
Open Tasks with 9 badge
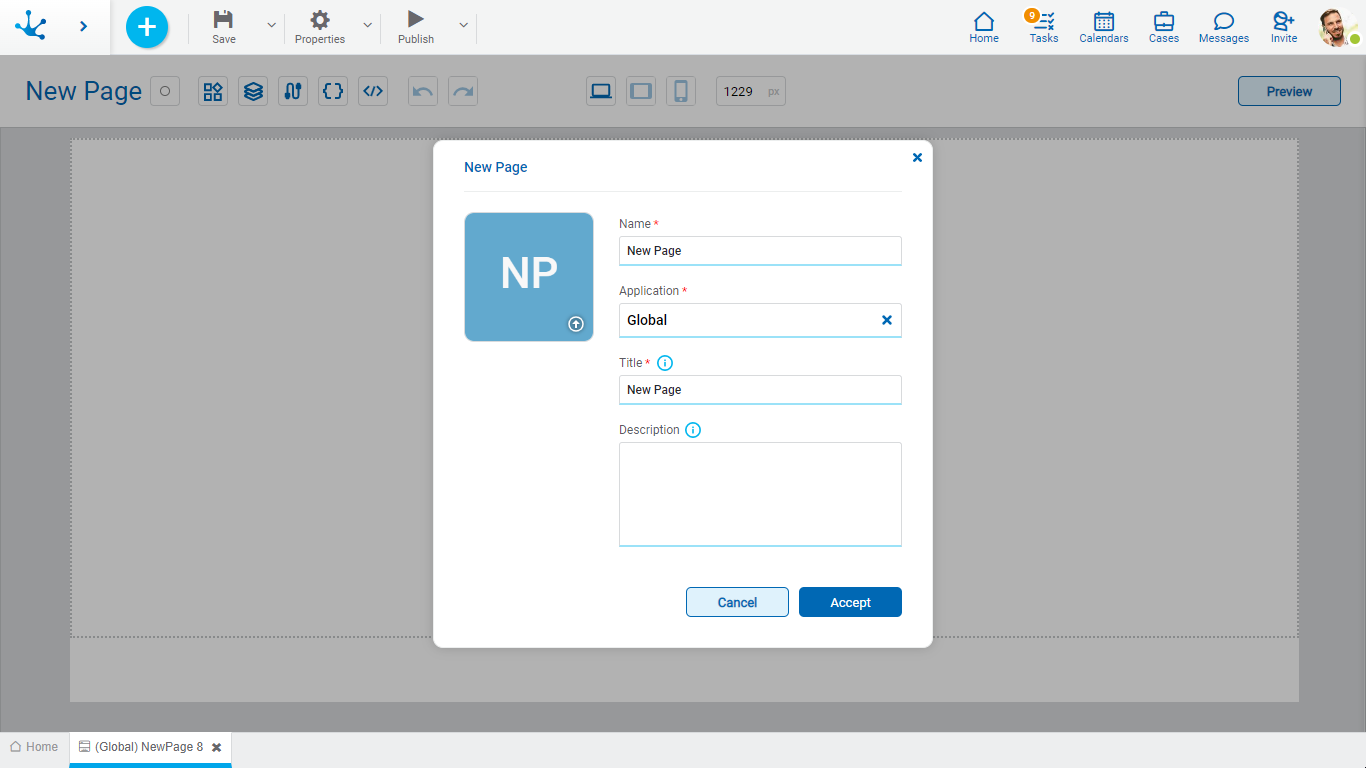[1044, 27]
